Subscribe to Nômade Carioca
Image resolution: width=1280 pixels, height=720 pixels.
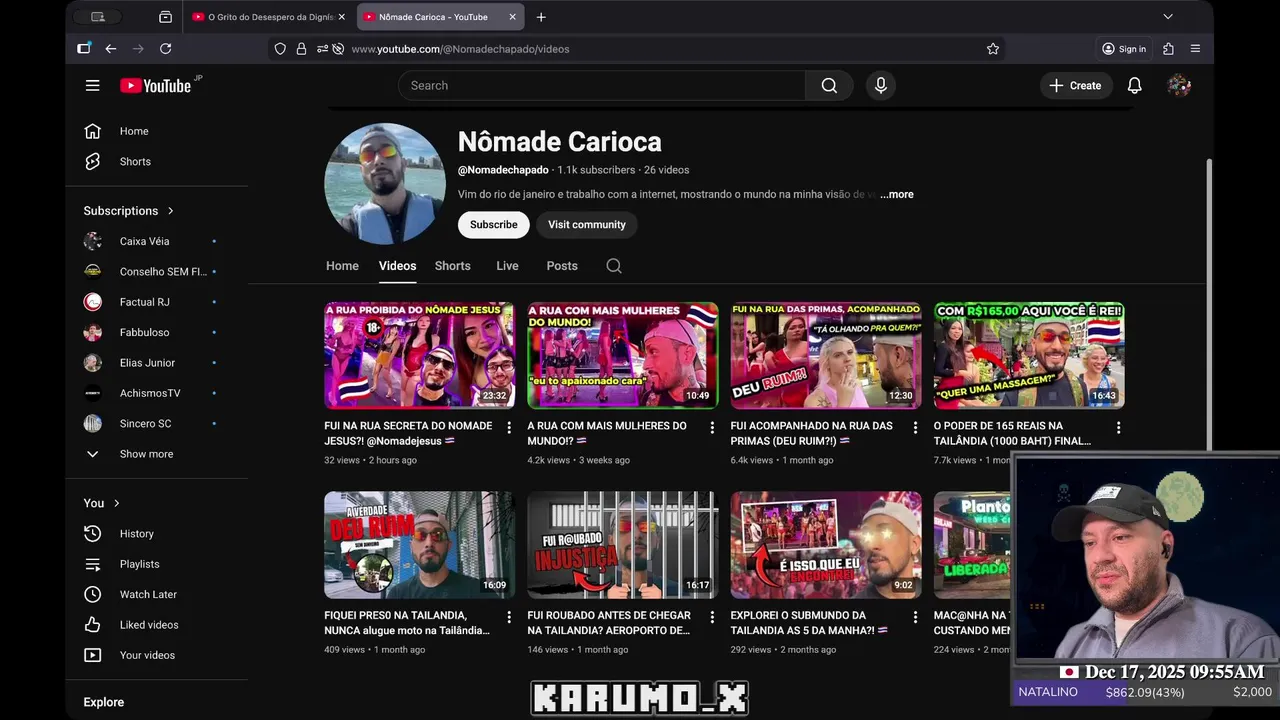(494, 225)
